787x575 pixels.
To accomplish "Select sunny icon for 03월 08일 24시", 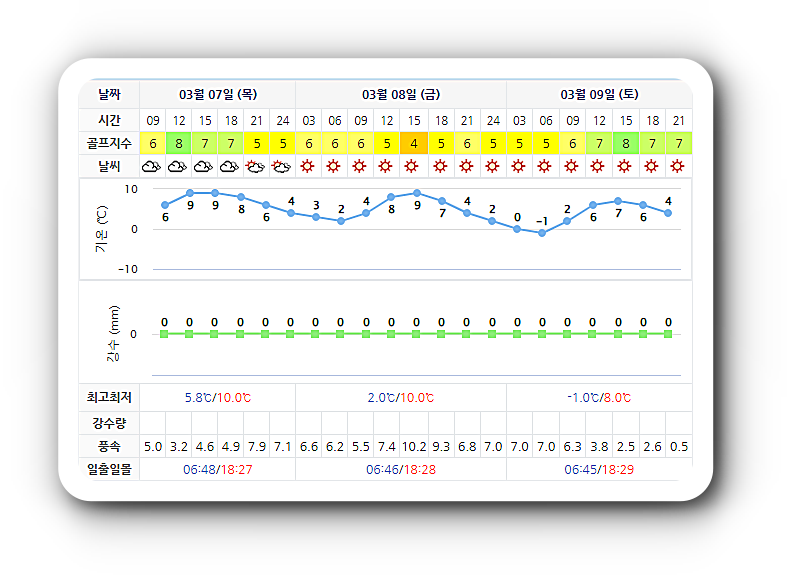I will click(x=493, y=166).
